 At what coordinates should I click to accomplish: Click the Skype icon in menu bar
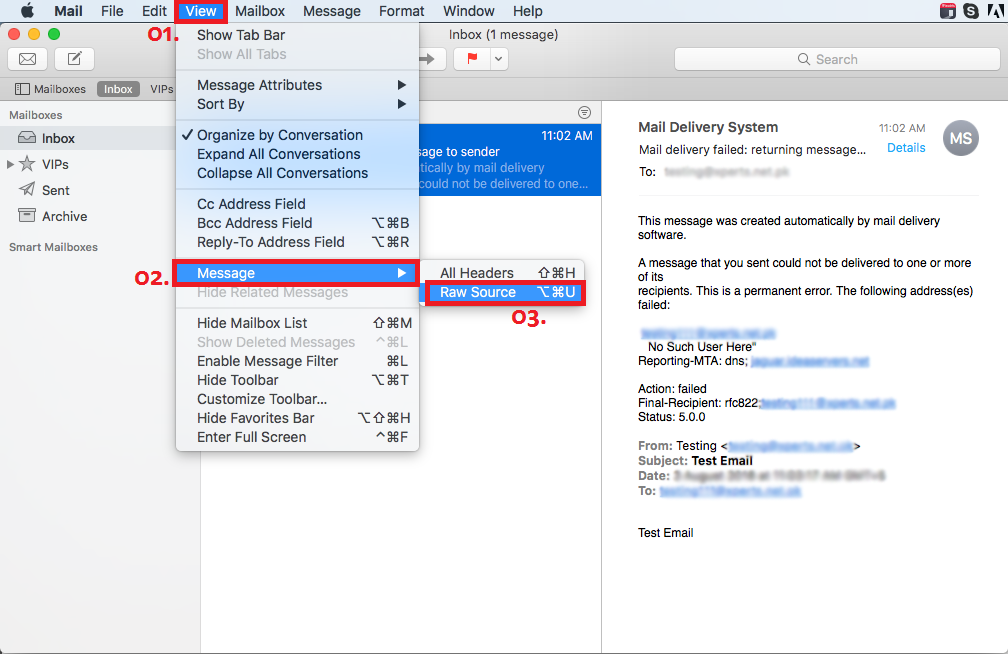pyautogui.click(x=971, y=11)
